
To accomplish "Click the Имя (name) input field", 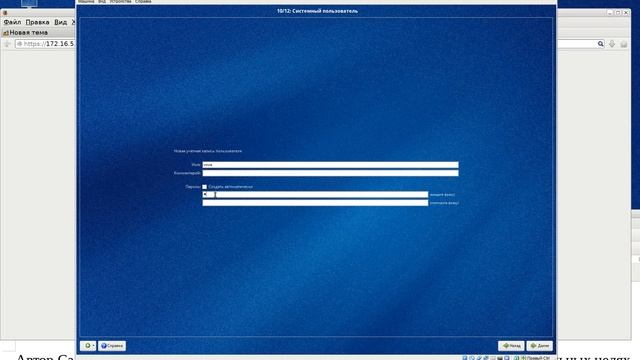I will (330, 165).
